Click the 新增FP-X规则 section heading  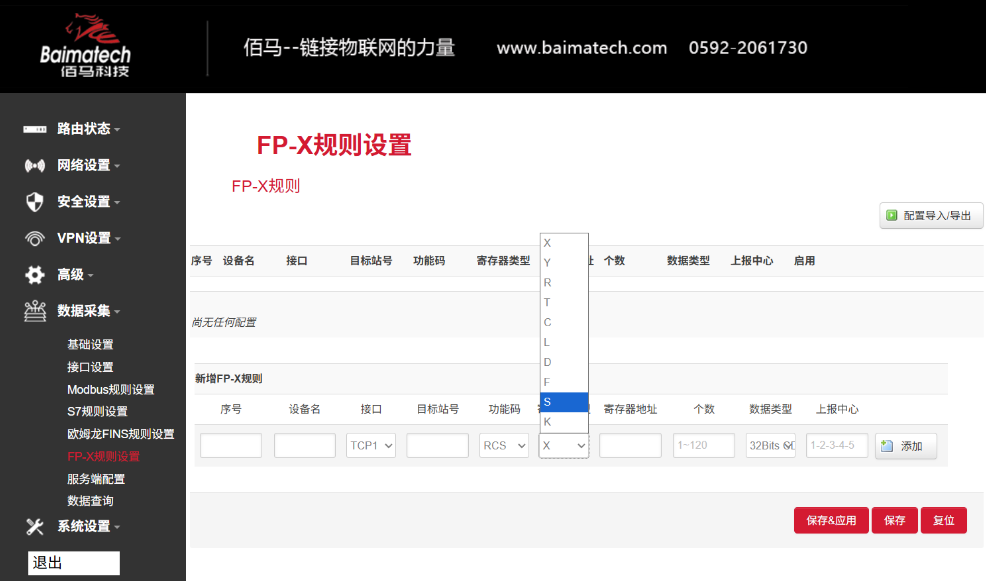[228, 379]
